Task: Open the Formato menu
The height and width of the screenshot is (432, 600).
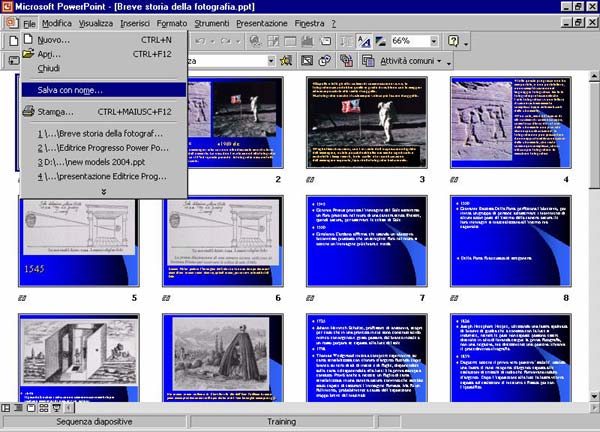Action: [x=172, y=24]
